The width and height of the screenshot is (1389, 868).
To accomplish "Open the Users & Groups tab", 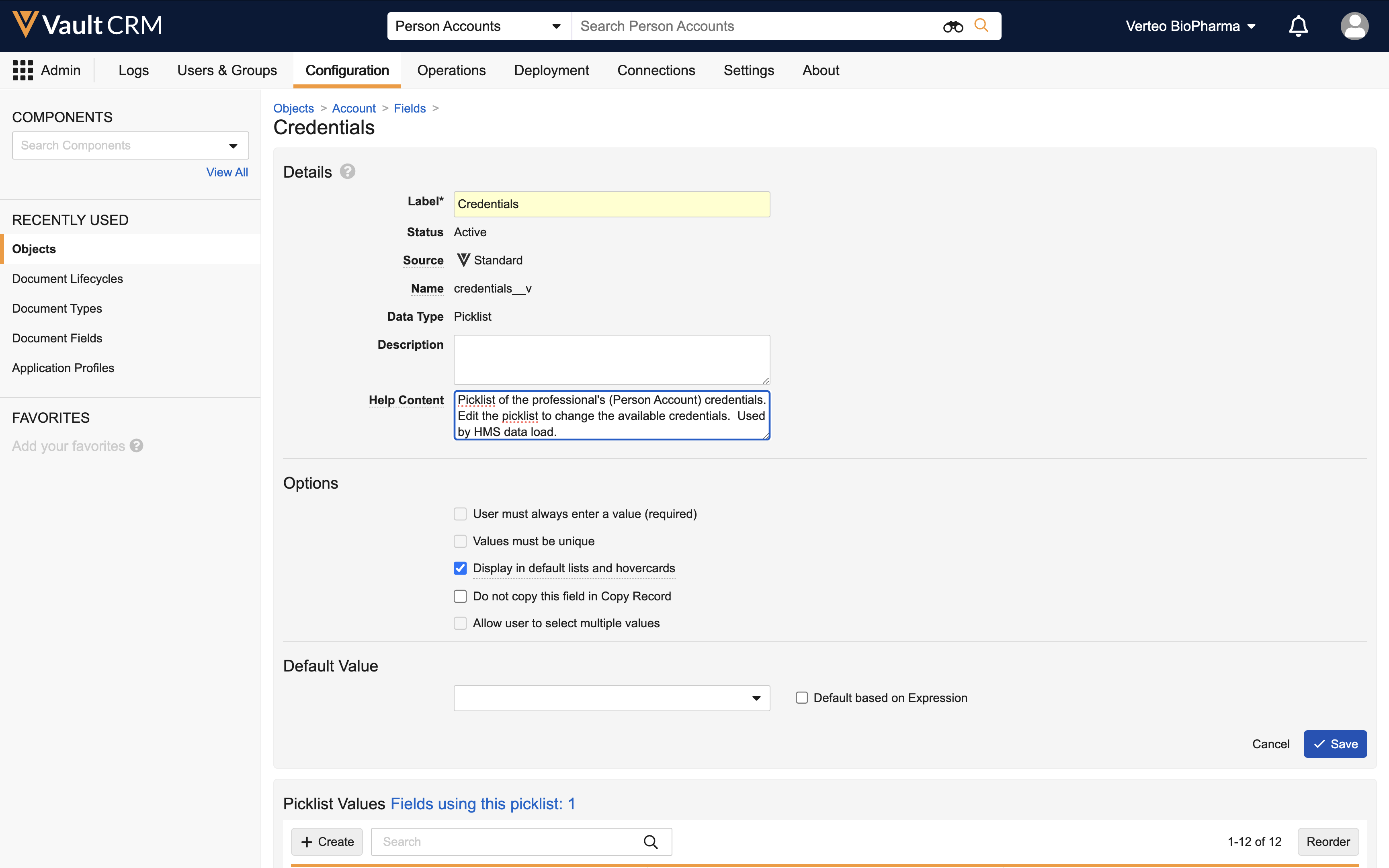I will (x=227, y=71).
